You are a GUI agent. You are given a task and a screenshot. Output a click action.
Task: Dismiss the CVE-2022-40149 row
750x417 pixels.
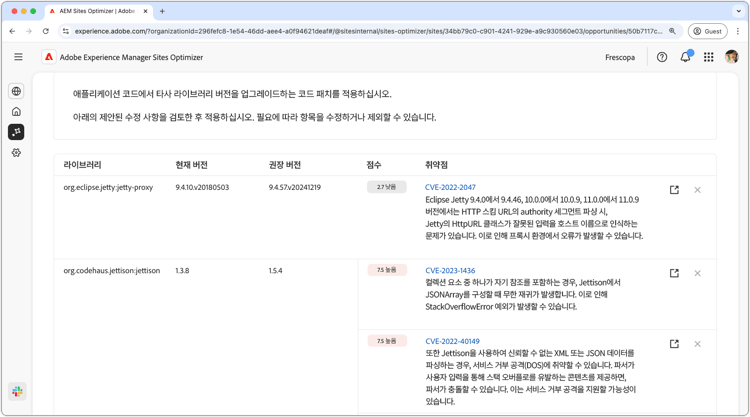click(697, 344)
